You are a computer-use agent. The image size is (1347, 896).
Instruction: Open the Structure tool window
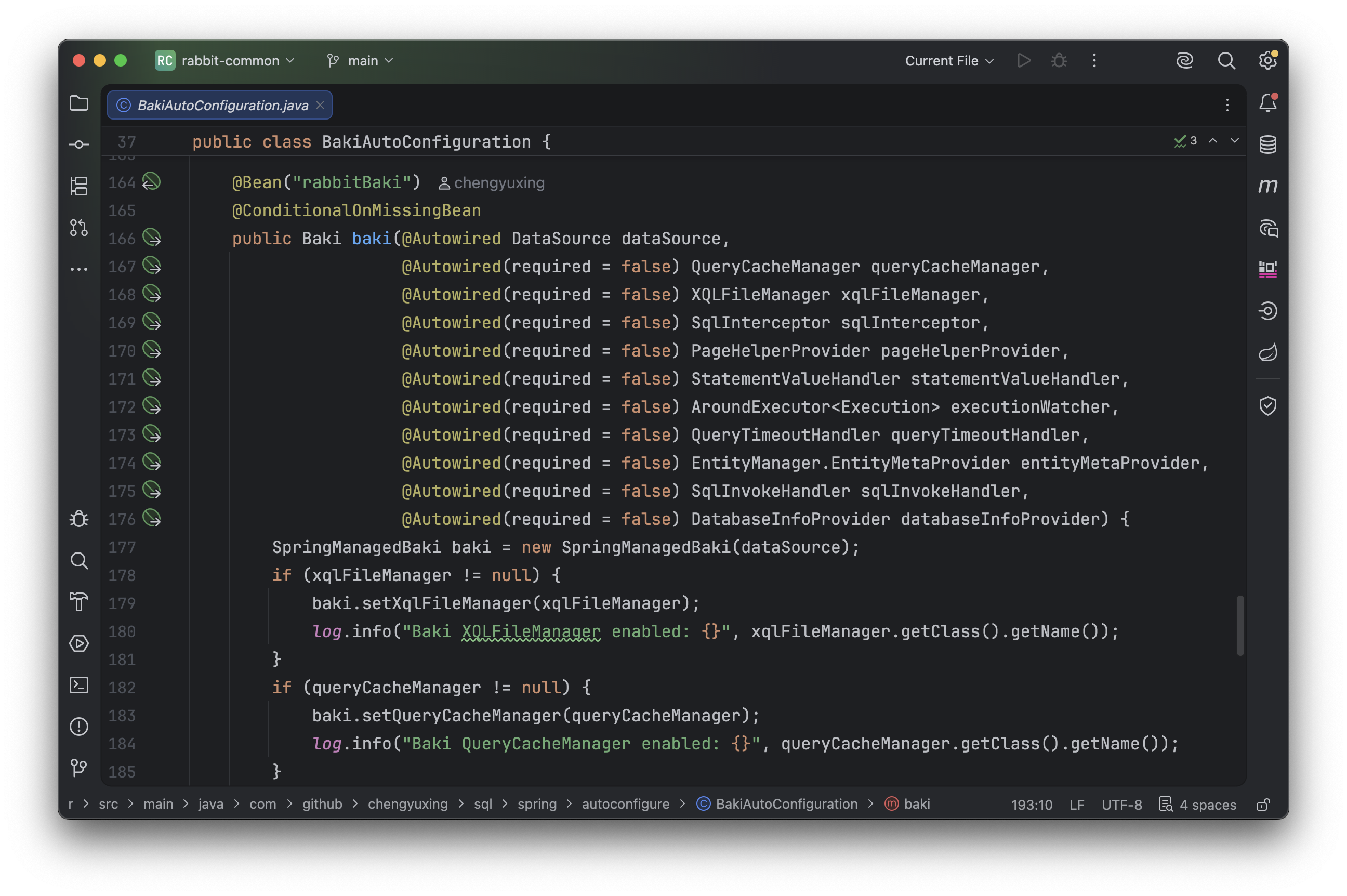coord(79,186)
